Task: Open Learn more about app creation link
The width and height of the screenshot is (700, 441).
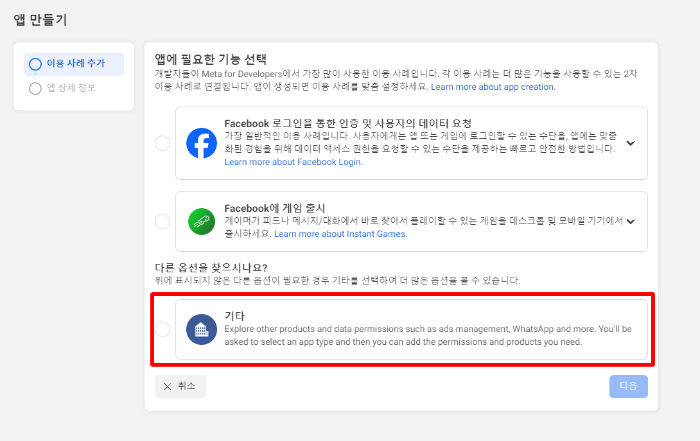Action: tap(493, 87)
